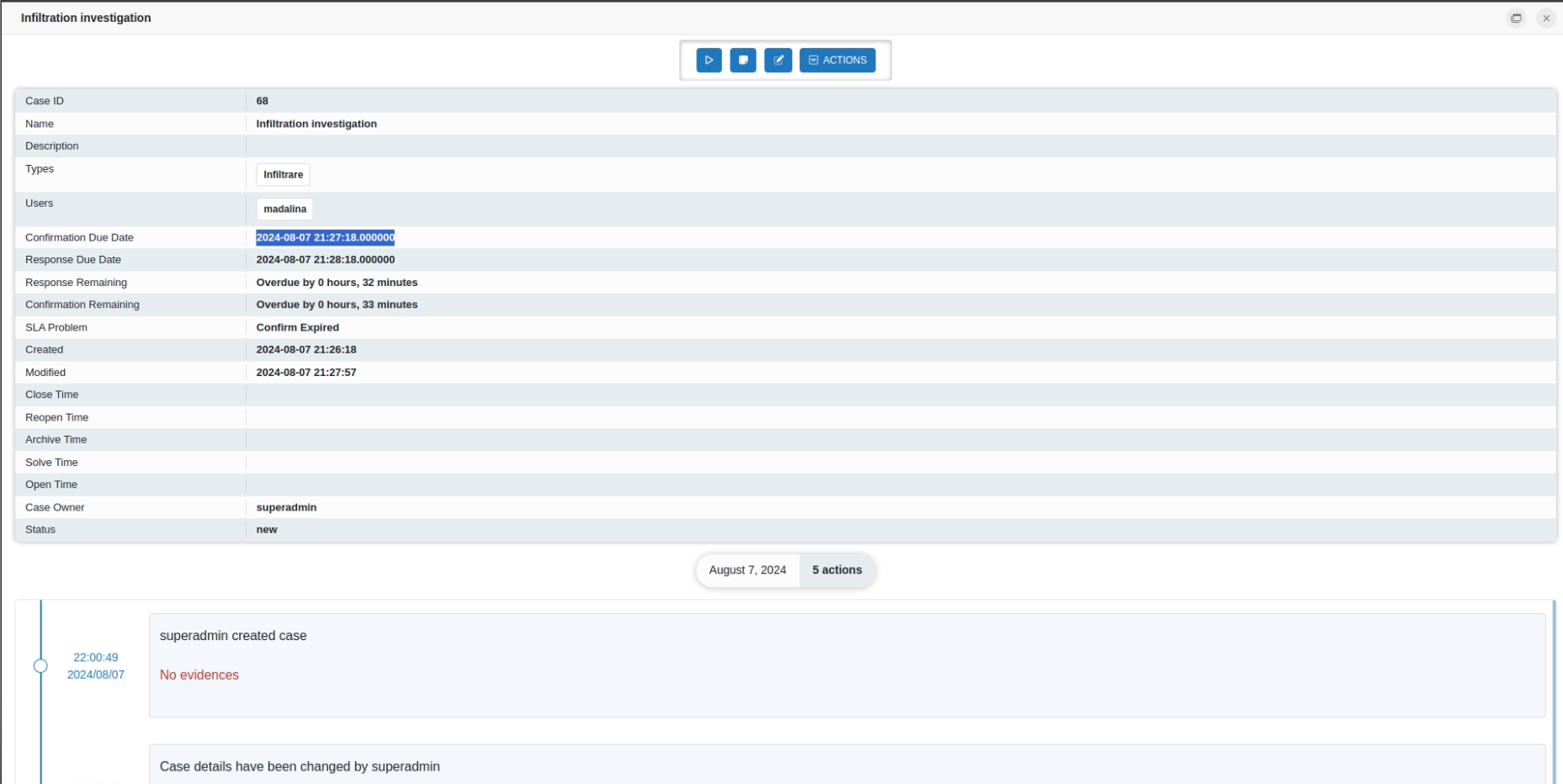The width and height of the screenshot is (1563, 784).
Task: Click the pencil edit case icon
Action: tap(779, 61)
